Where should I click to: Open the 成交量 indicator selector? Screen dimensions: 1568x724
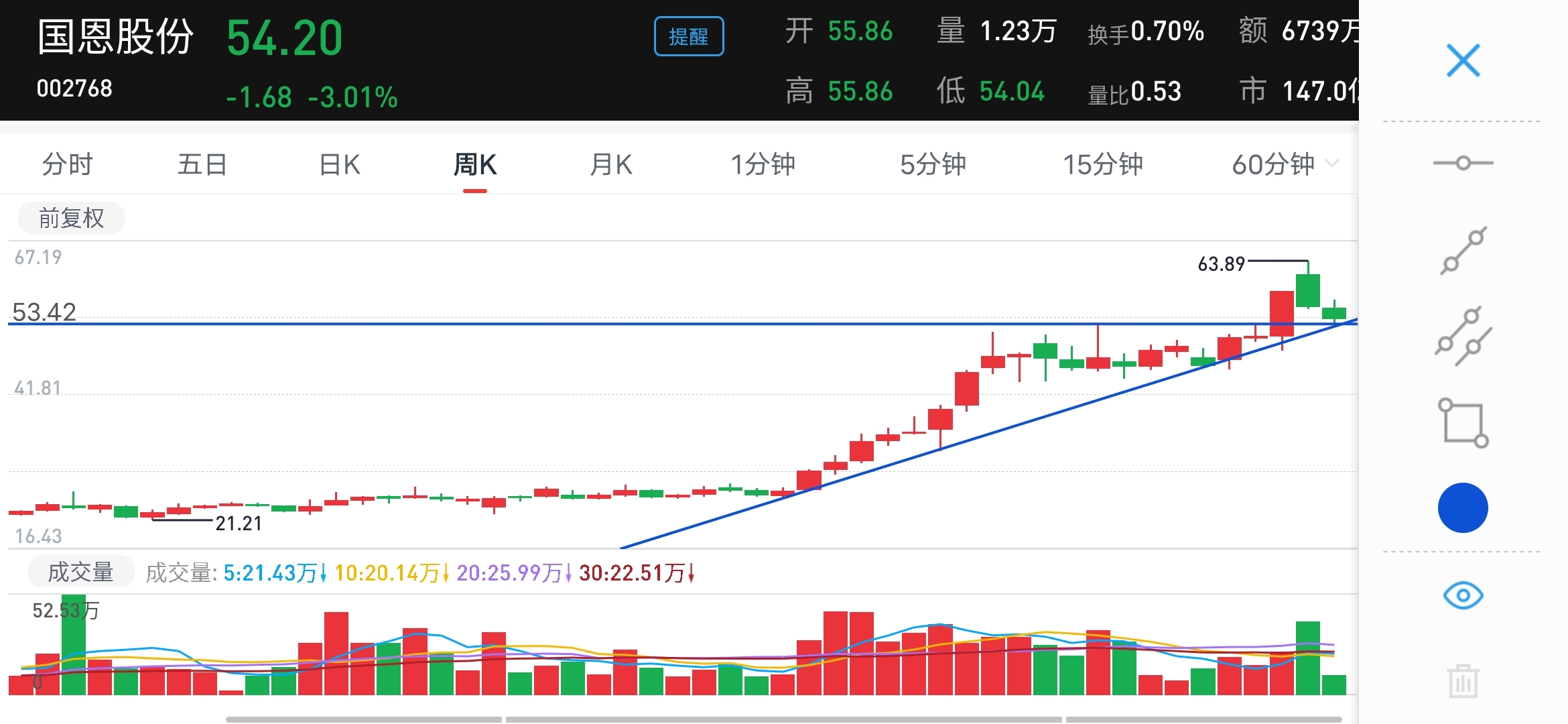pos(81,572)
